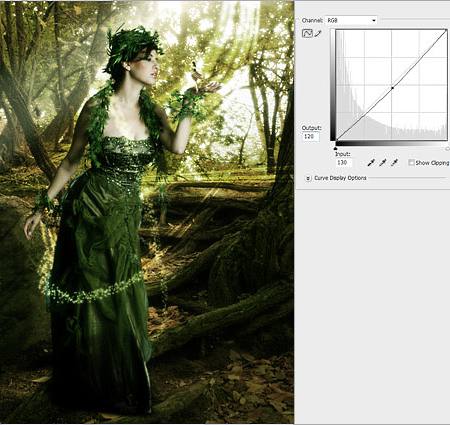Open the Channel RGB dropdown
The image size is (450, 425).
click(x=351, y=20)
